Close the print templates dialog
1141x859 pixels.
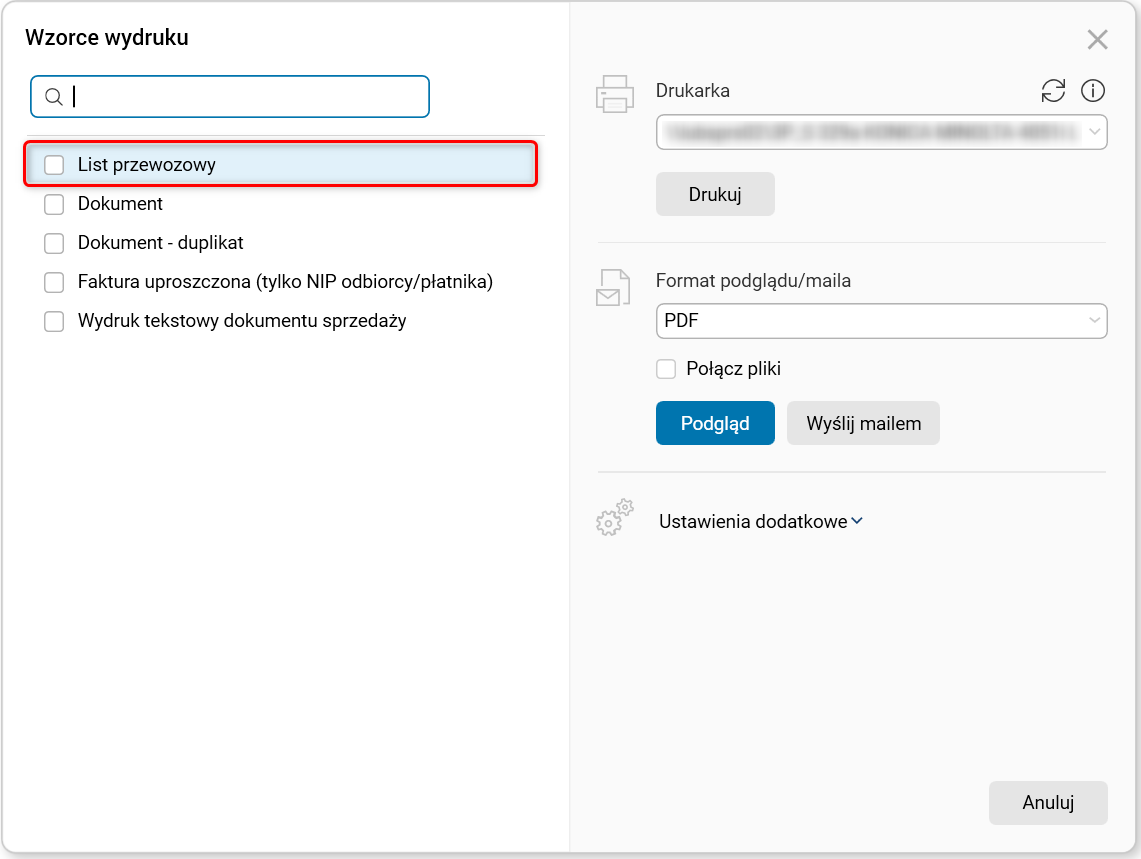pyautogui.click(x=1097, y=40)
